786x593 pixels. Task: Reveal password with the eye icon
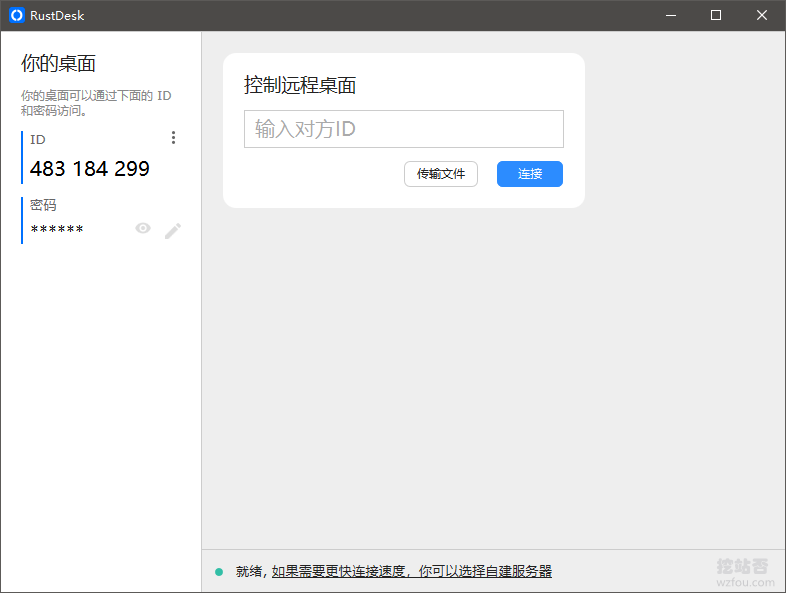pyautogui.click(x=143, y=229)
